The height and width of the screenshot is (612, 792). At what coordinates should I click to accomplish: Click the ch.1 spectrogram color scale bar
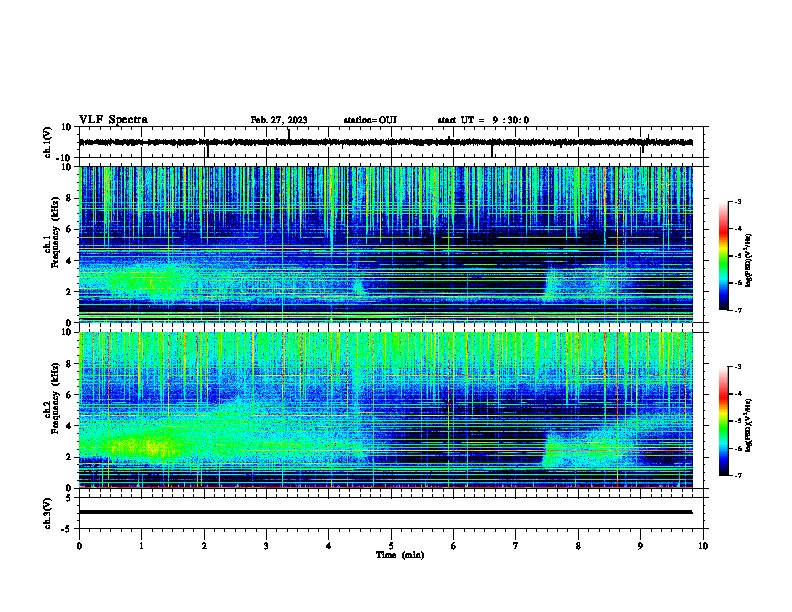tap(724, 256)
